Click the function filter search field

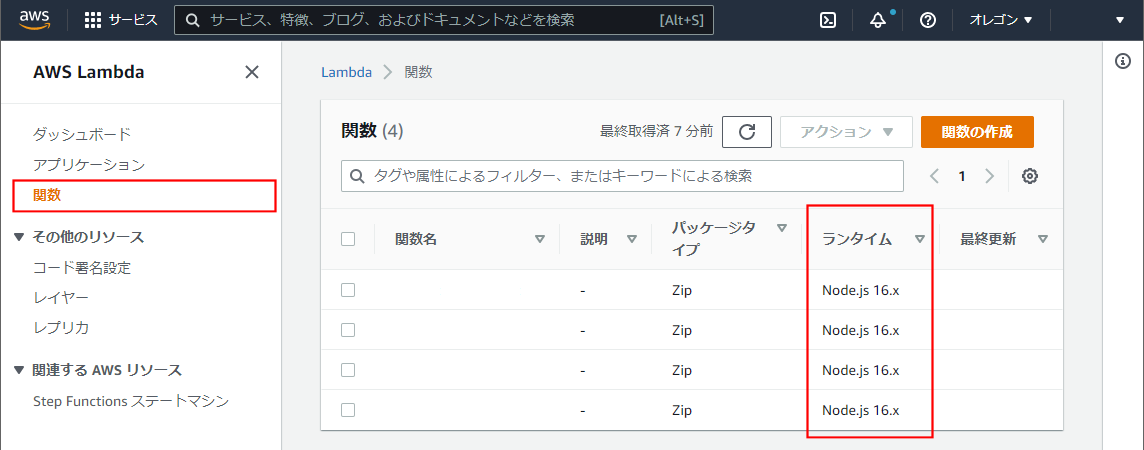coord(622,176)
